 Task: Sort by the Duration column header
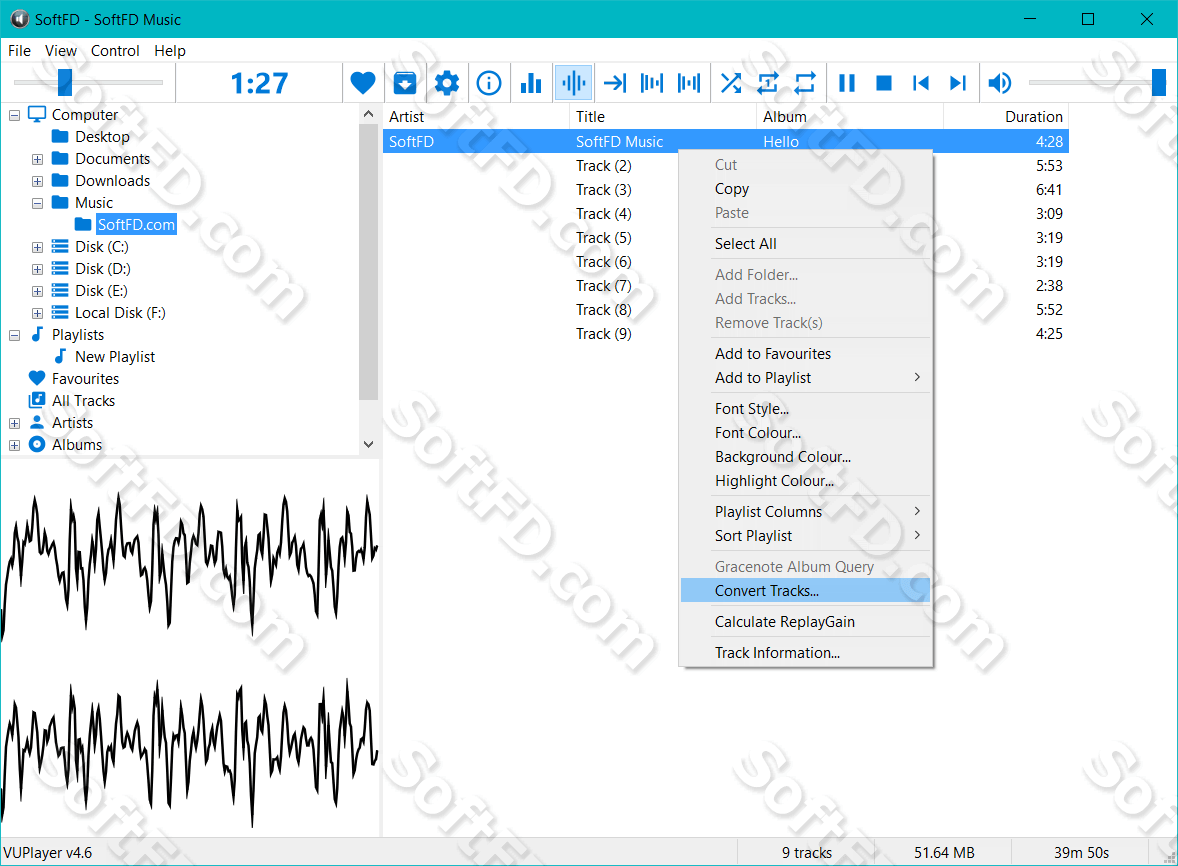coord(1006,116)
